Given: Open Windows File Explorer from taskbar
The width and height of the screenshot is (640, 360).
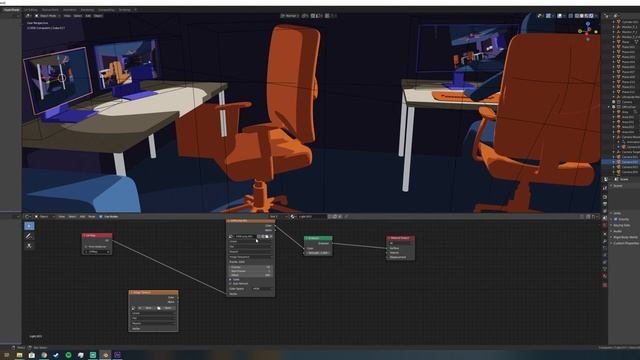Looking at the screenshot, I should pos(19,355).
